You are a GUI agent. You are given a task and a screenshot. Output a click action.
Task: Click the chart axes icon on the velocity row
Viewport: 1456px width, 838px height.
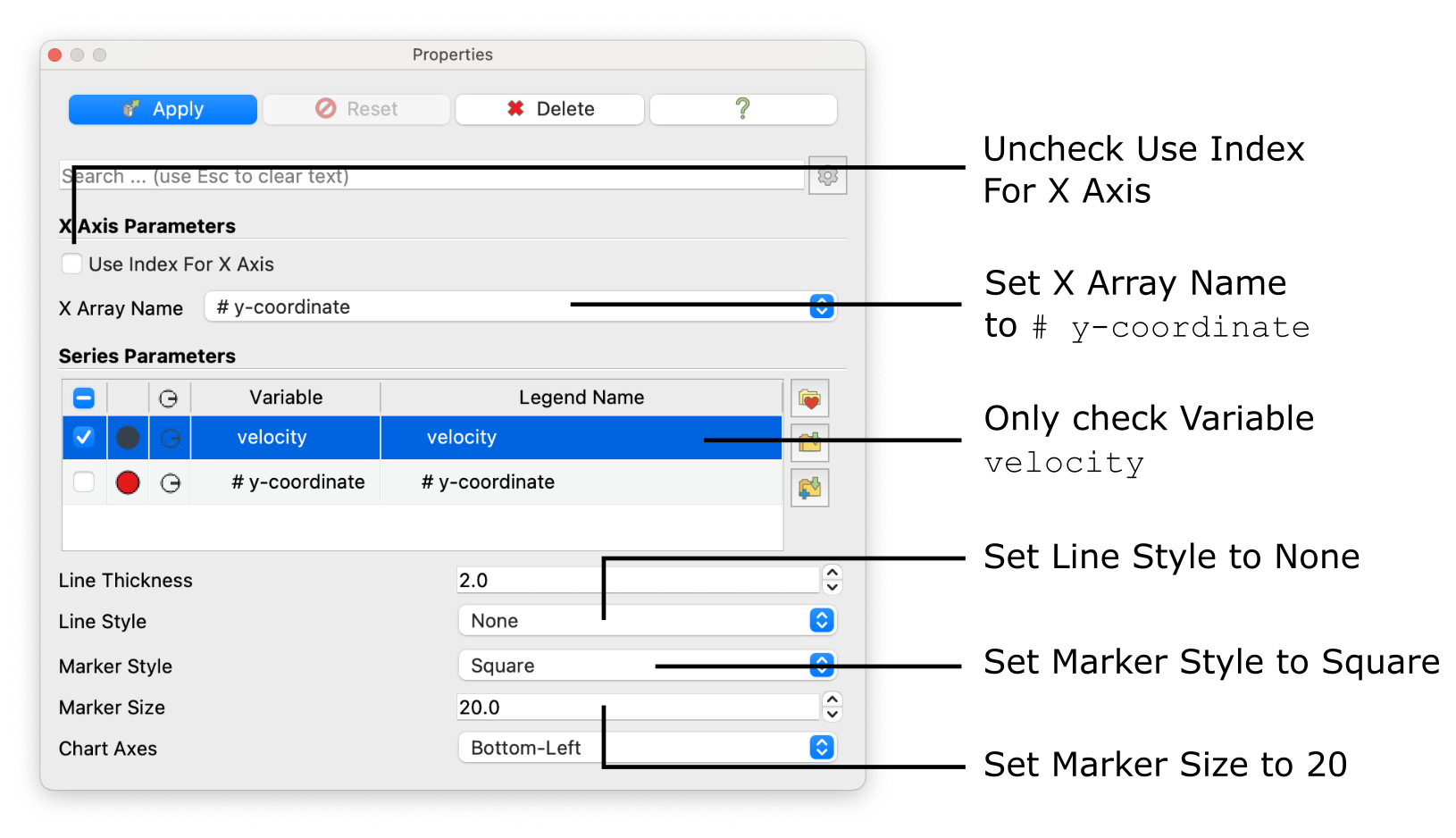tap(170, 437)
